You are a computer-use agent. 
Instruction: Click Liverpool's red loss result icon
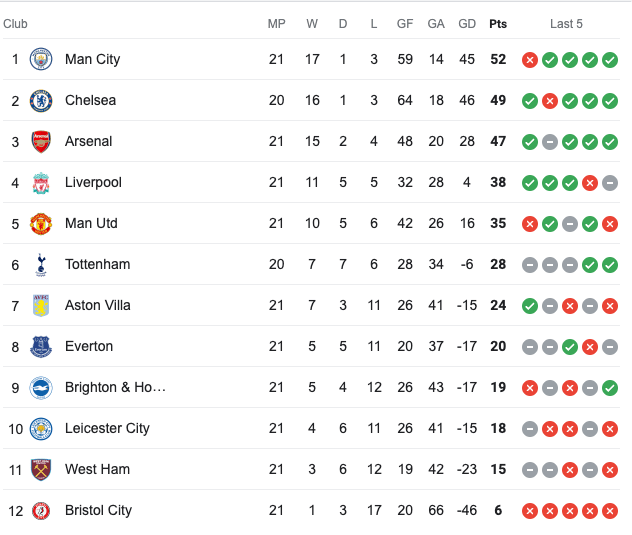point(590,183)
